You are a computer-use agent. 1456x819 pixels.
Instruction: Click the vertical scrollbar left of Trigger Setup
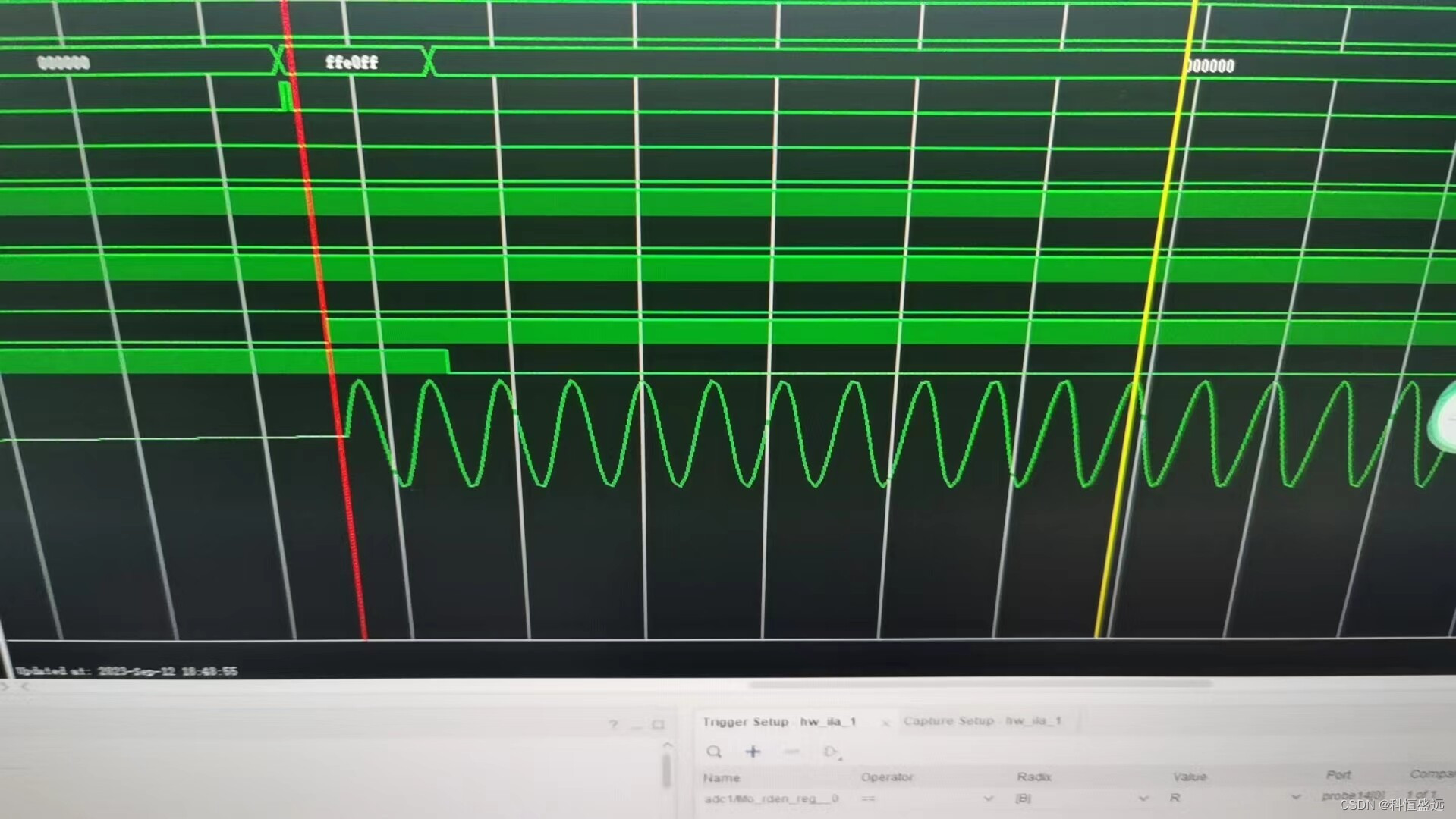pos(667,771)
